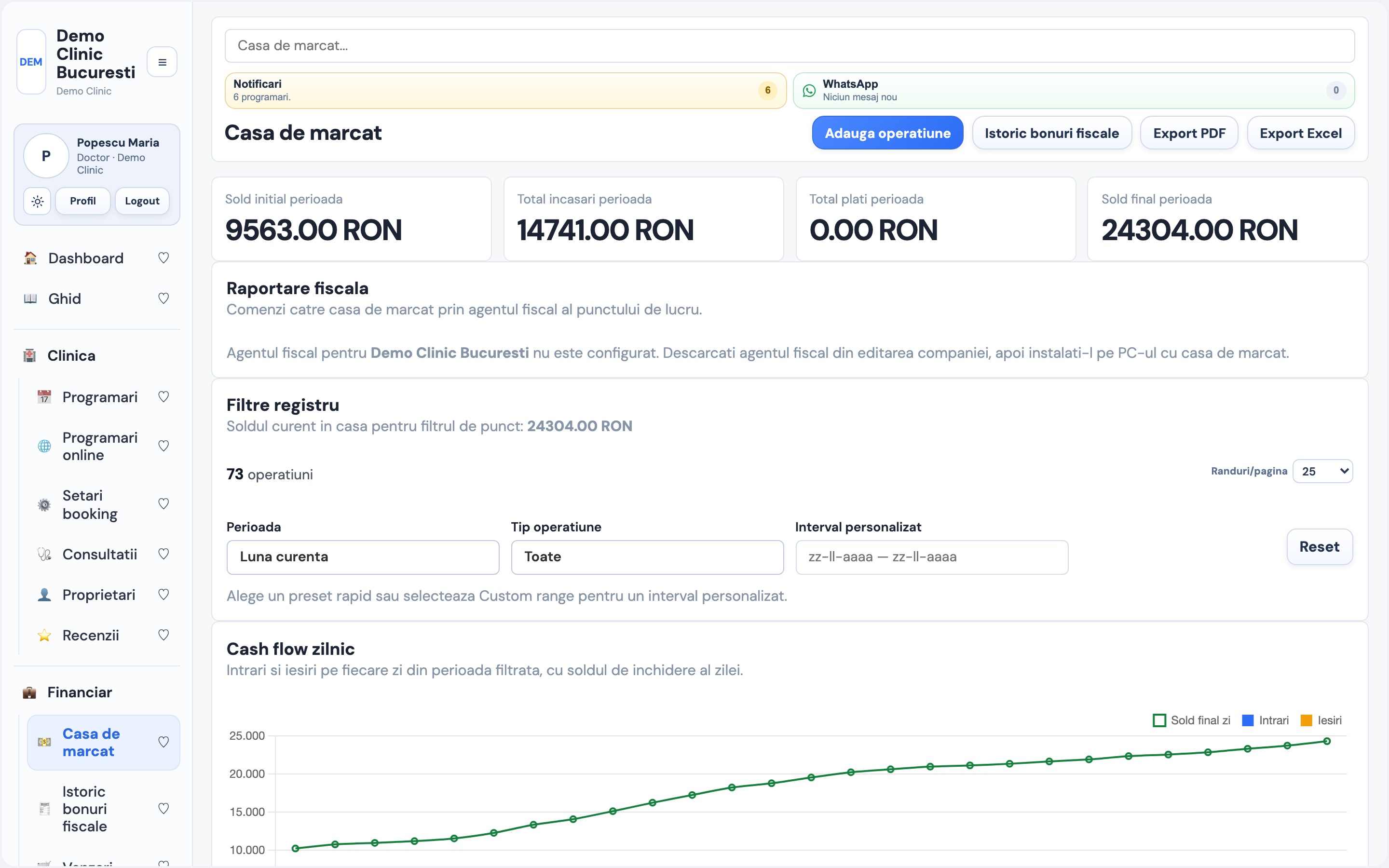This screenshot has width=1389, height=868.
Task: Click the Dashboard house icon
Action: coord(30,258)
